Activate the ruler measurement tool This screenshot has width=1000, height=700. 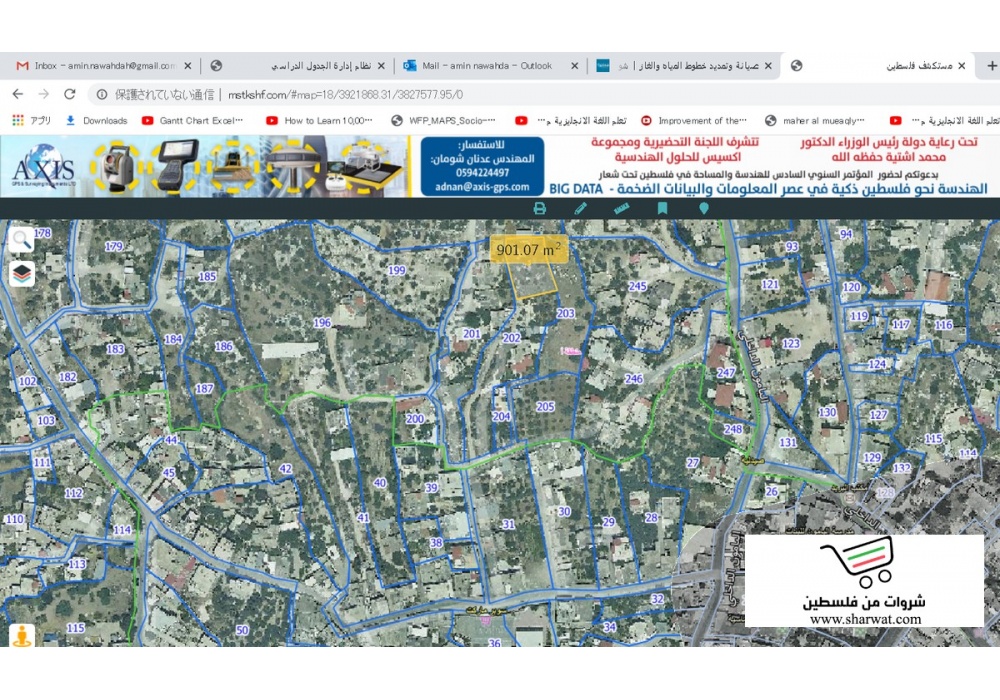point(621,208)
